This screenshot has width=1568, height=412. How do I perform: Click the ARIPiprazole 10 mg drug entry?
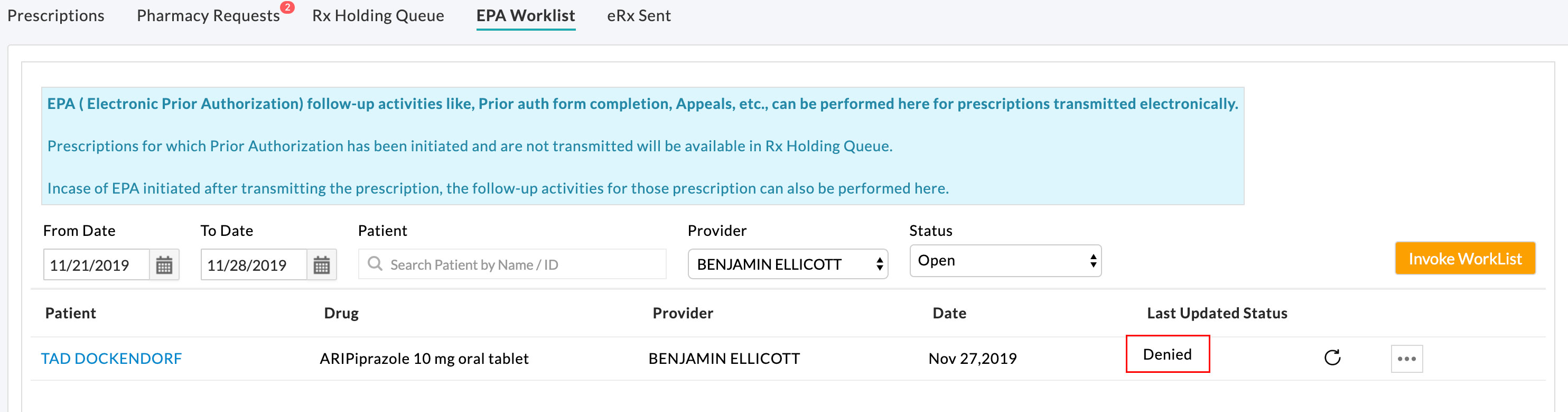tap(424, 359)
